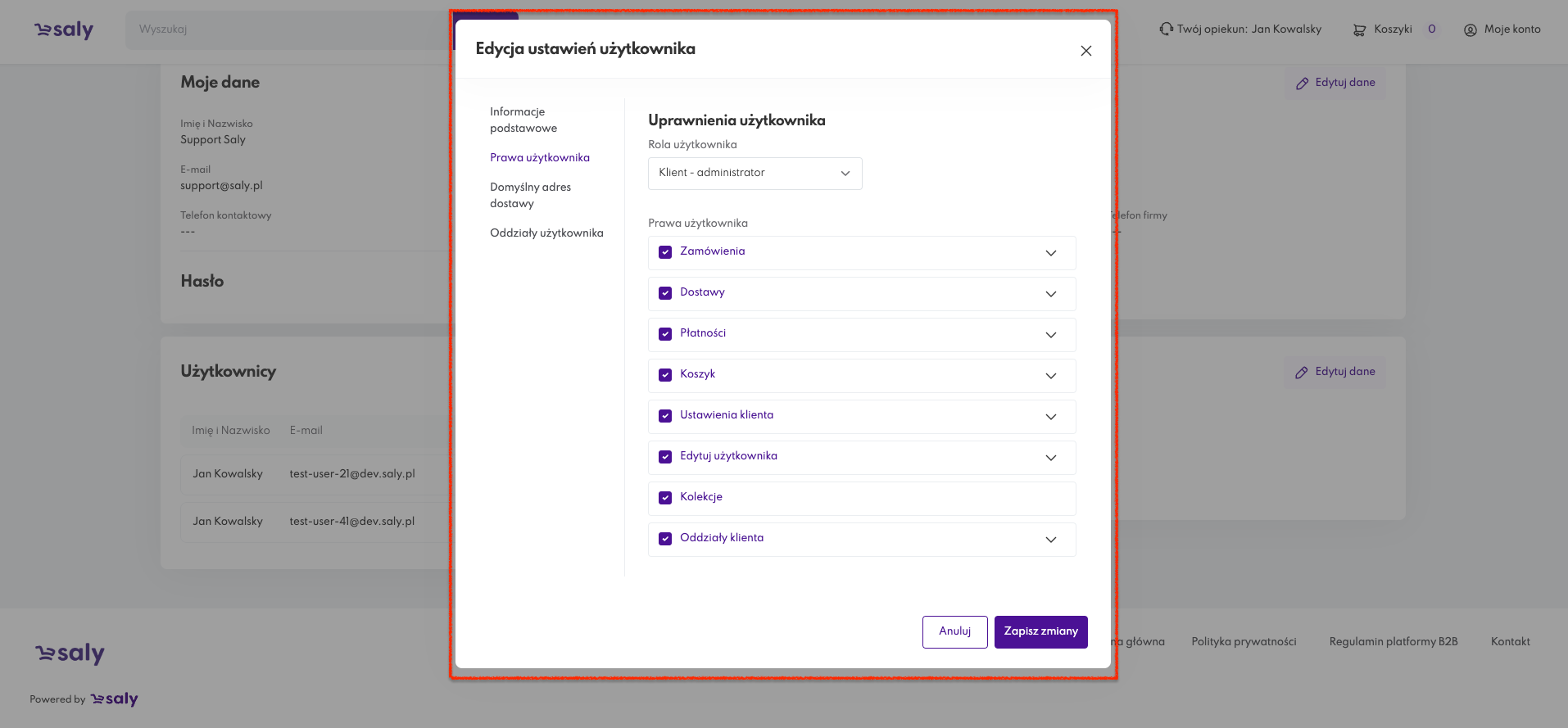
Task: Click the headset opiekun icon
Action: tap(1166, 29)
